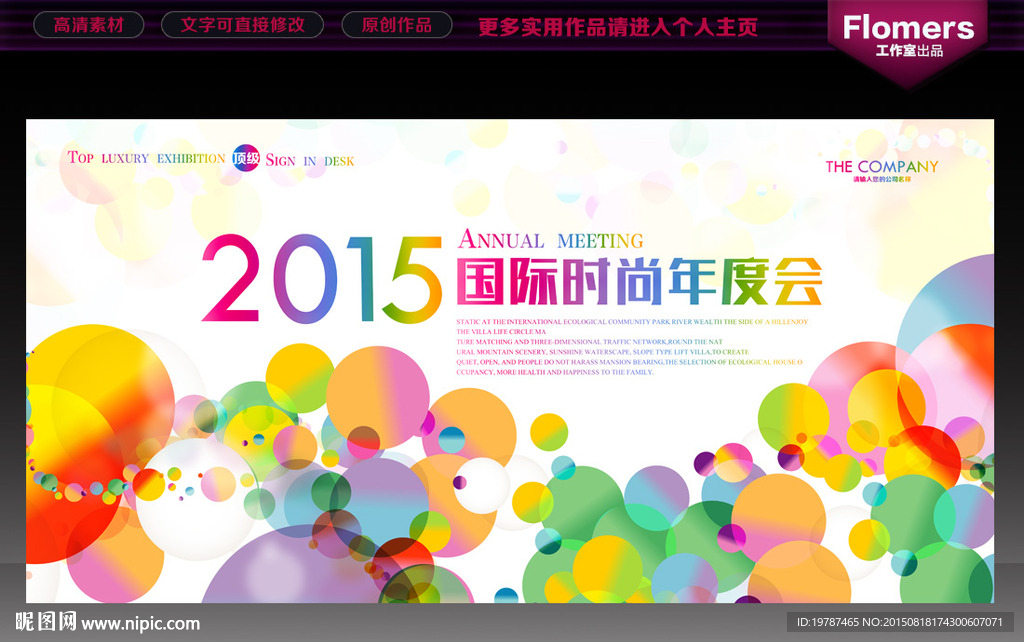Click the banner artwork preview image

pos(510,361)
